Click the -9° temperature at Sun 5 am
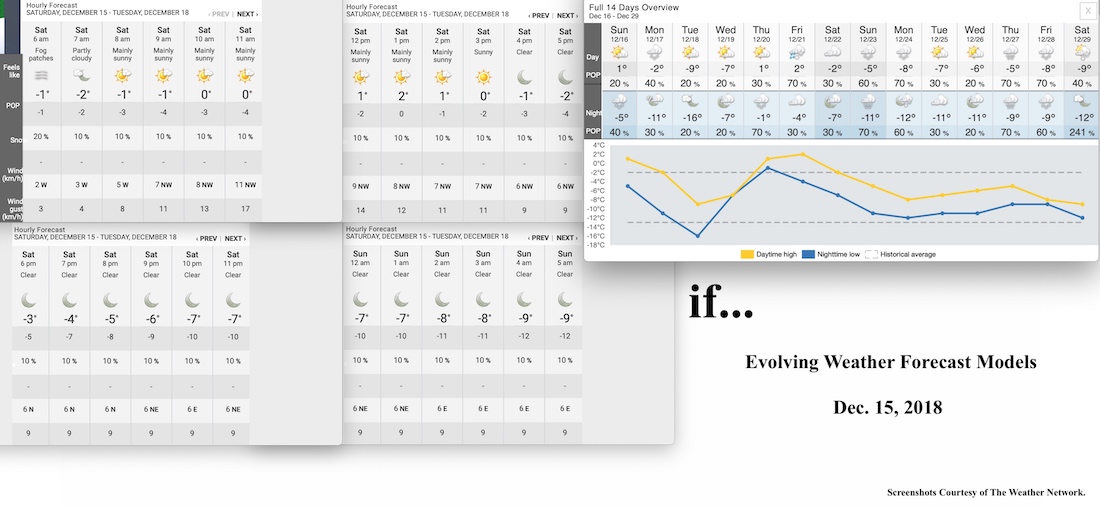1100x508 pixels. point(565,319)
